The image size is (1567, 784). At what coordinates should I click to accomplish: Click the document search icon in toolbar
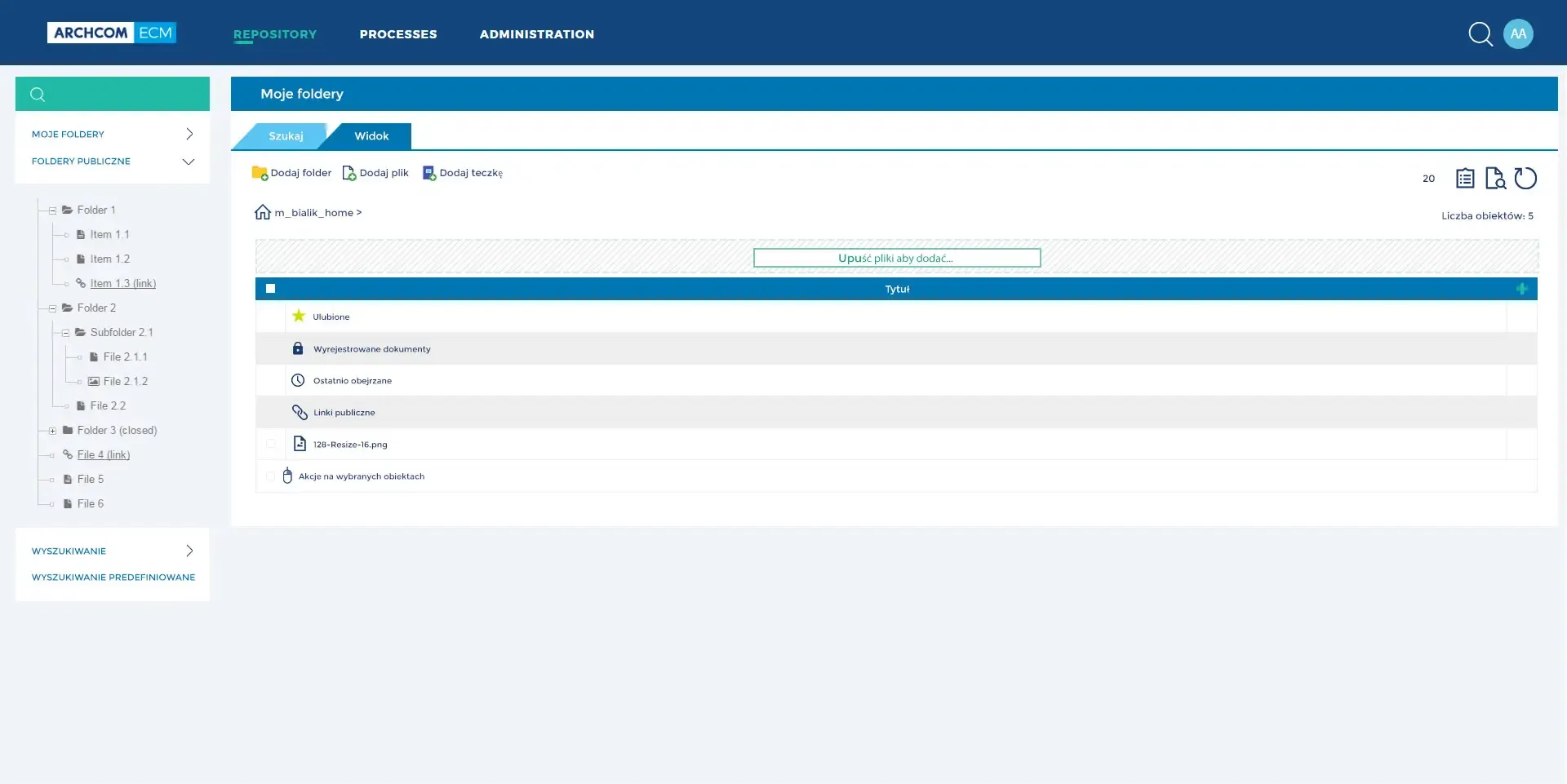point(1495,178)
